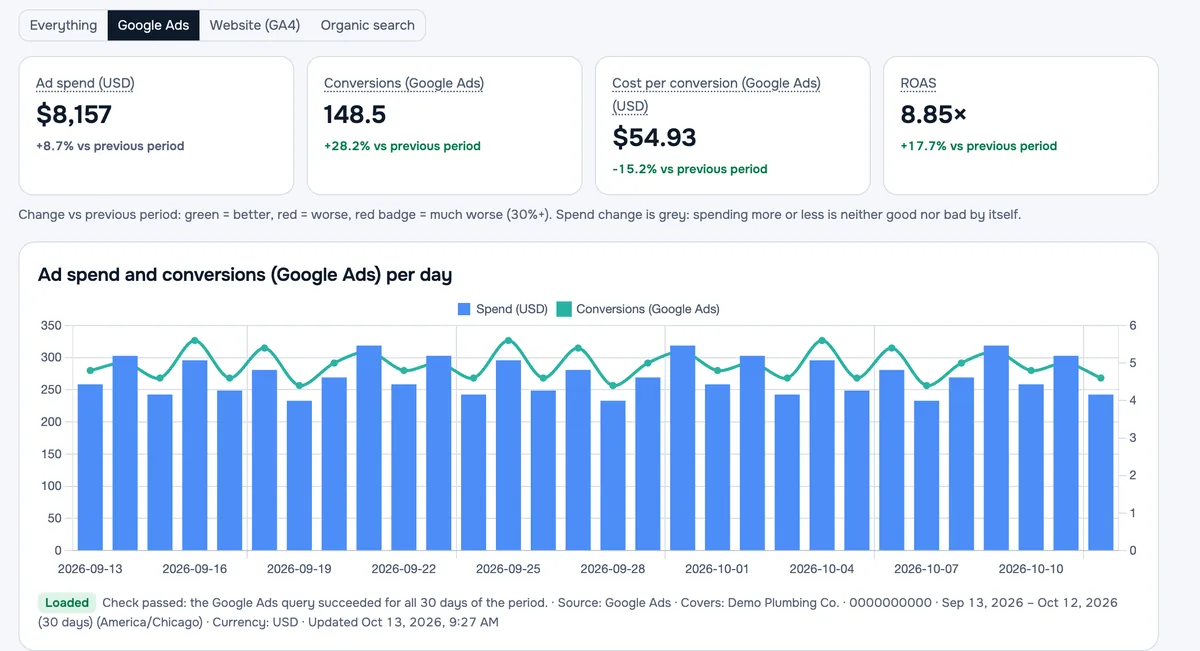Open the Website (GA4) tab
The image size is (1200, 651).
tap(255, 25)
